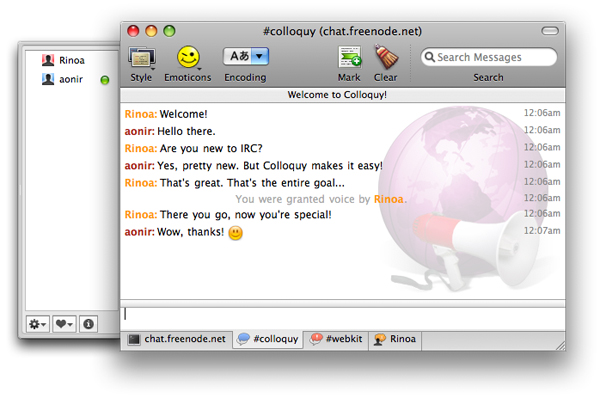
Task: Click the 12:07am timestamp
Action: click(x=542, y=231)
